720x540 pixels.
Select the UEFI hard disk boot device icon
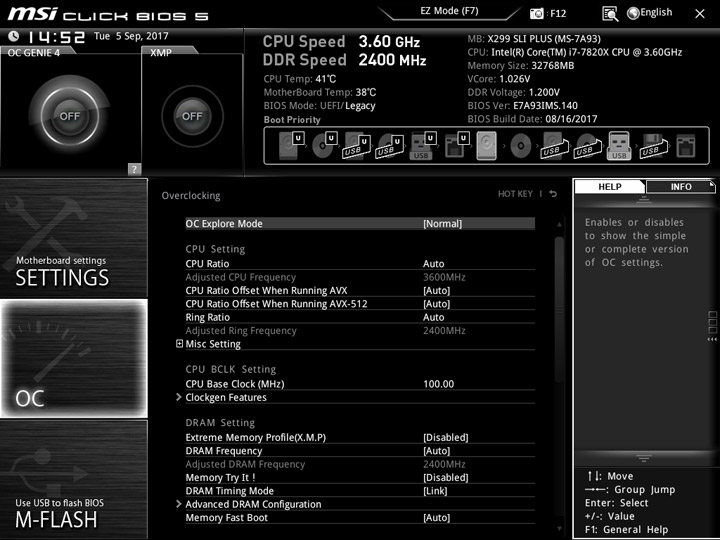click(291, 145)
